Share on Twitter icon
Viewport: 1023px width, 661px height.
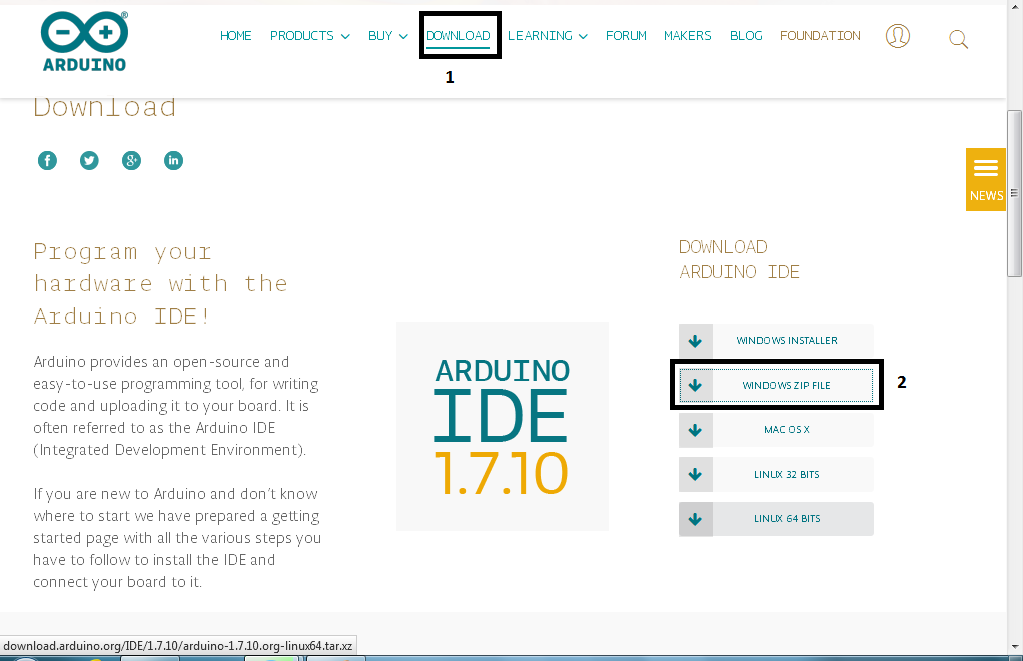pyautogui.click(x=89, y=160)
